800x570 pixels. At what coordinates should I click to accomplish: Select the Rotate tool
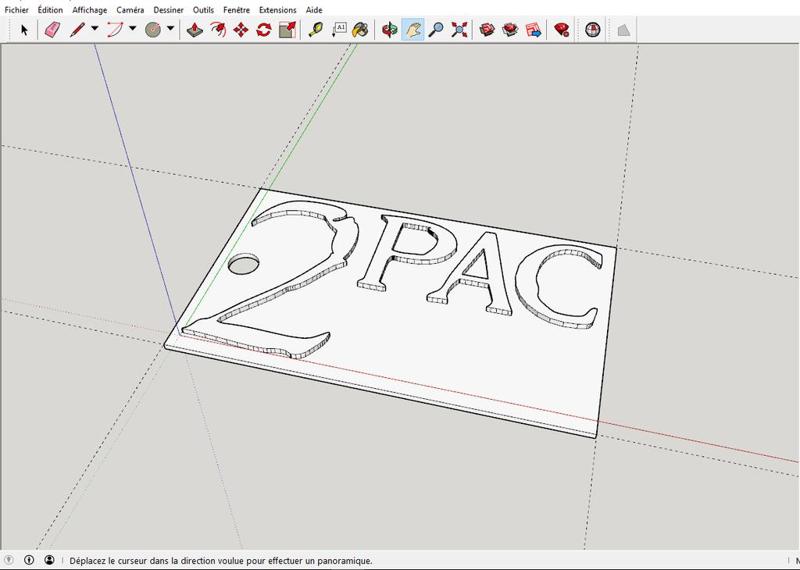263,30
